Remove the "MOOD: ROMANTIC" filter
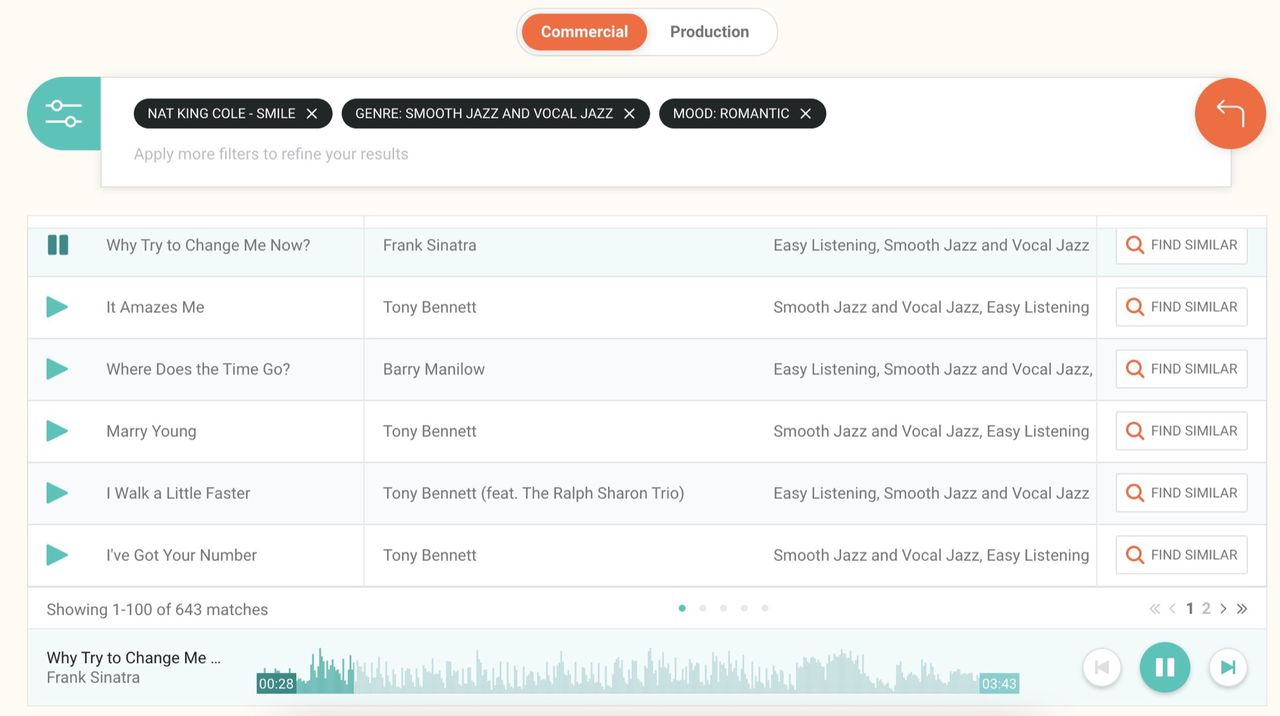This screenshot has height=716, width=1280. (x=805, y=113)
